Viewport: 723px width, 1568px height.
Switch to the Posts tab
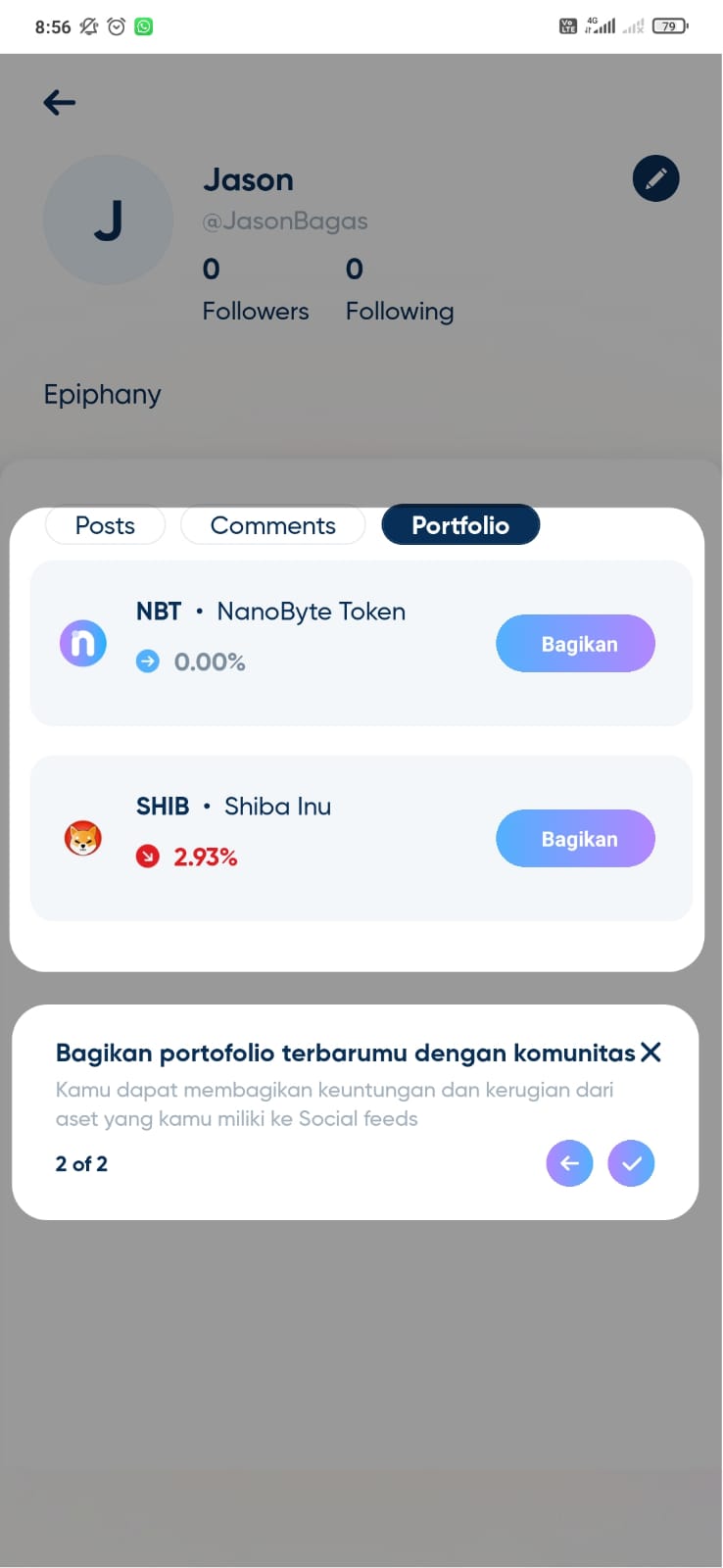(105, 525)
